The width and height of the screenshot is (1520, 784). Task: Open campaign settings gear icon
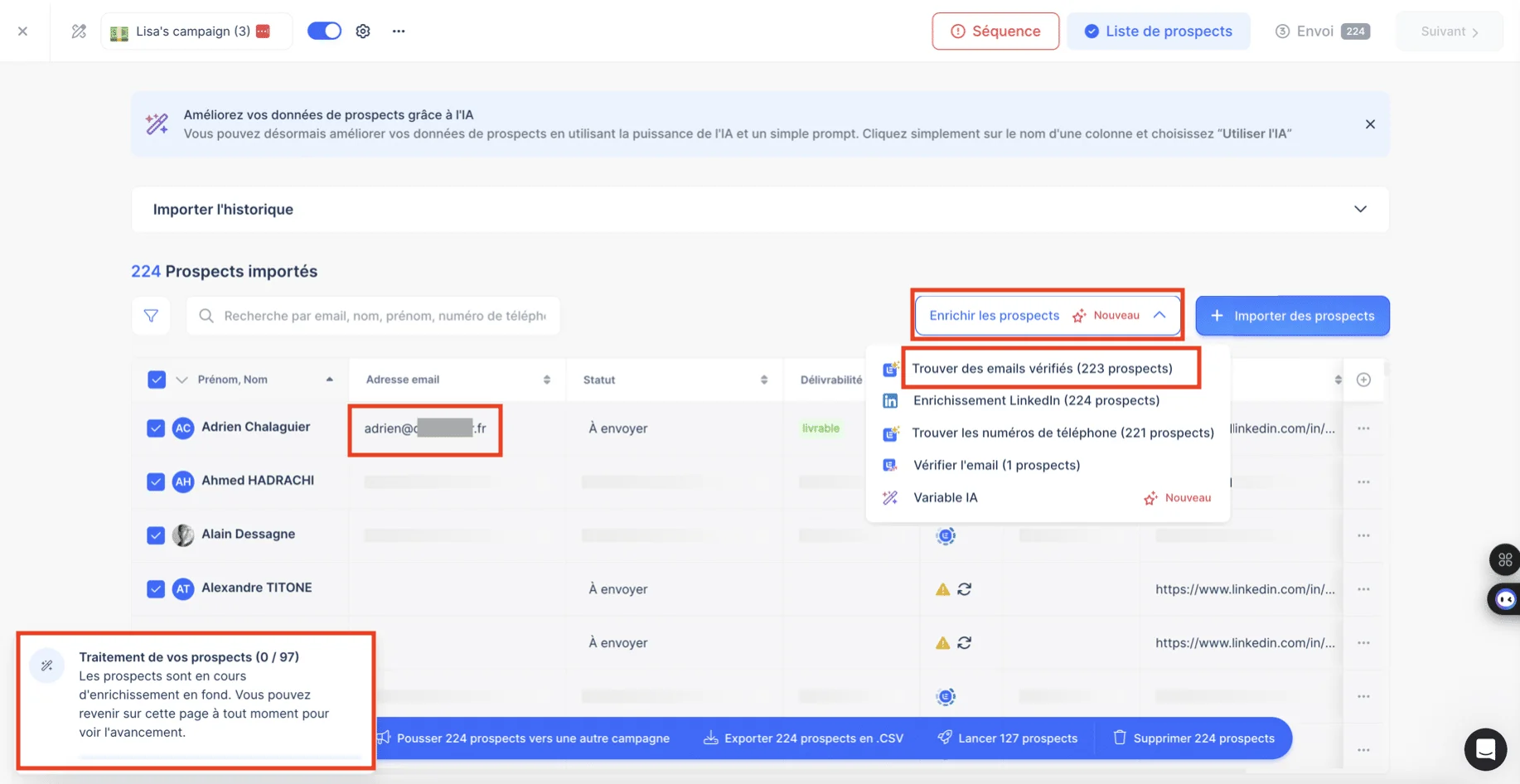(363, 31)
